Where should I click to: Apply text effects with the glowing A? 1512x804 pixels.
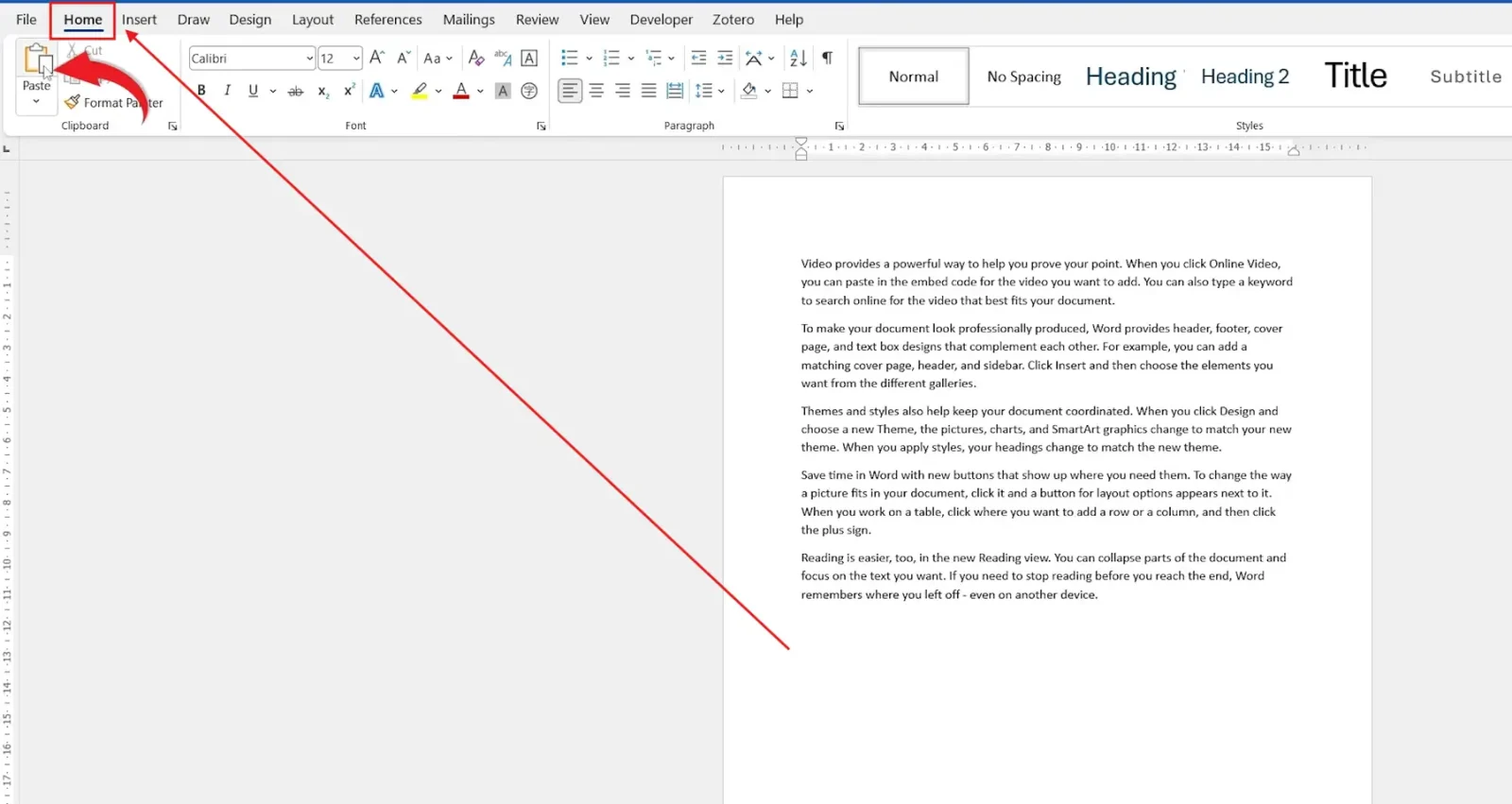(x=377, y=91)
